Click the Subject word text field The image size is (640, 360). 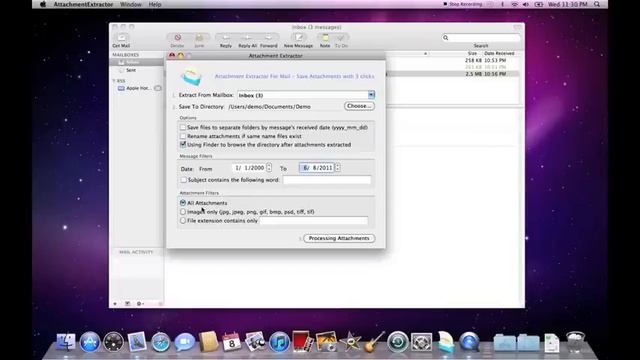click(327, 180)
